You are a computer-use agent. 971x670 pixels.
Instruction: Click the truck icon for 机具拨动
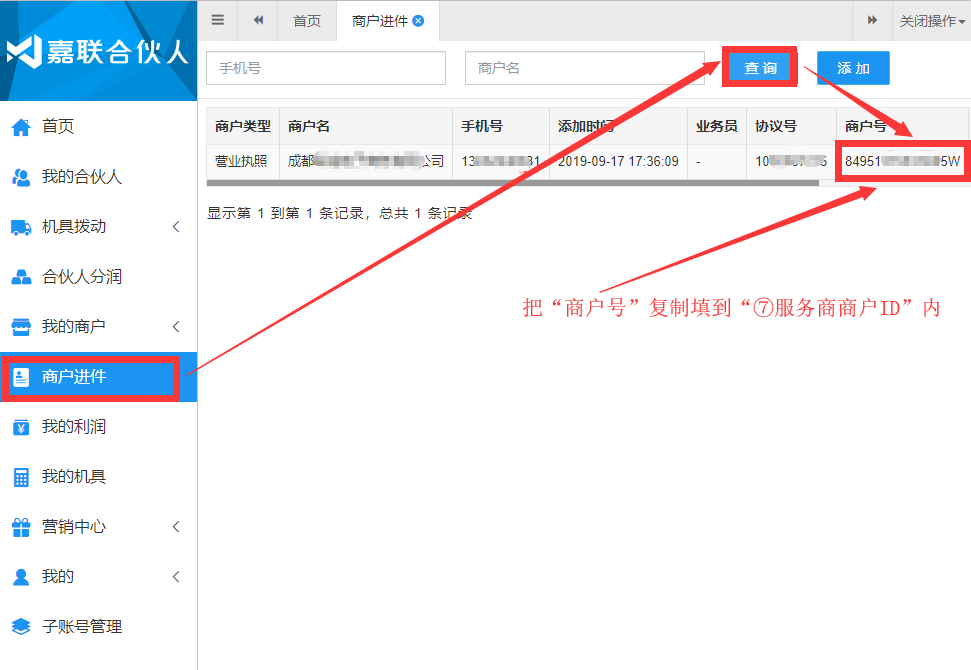click(x=21, y=227)
